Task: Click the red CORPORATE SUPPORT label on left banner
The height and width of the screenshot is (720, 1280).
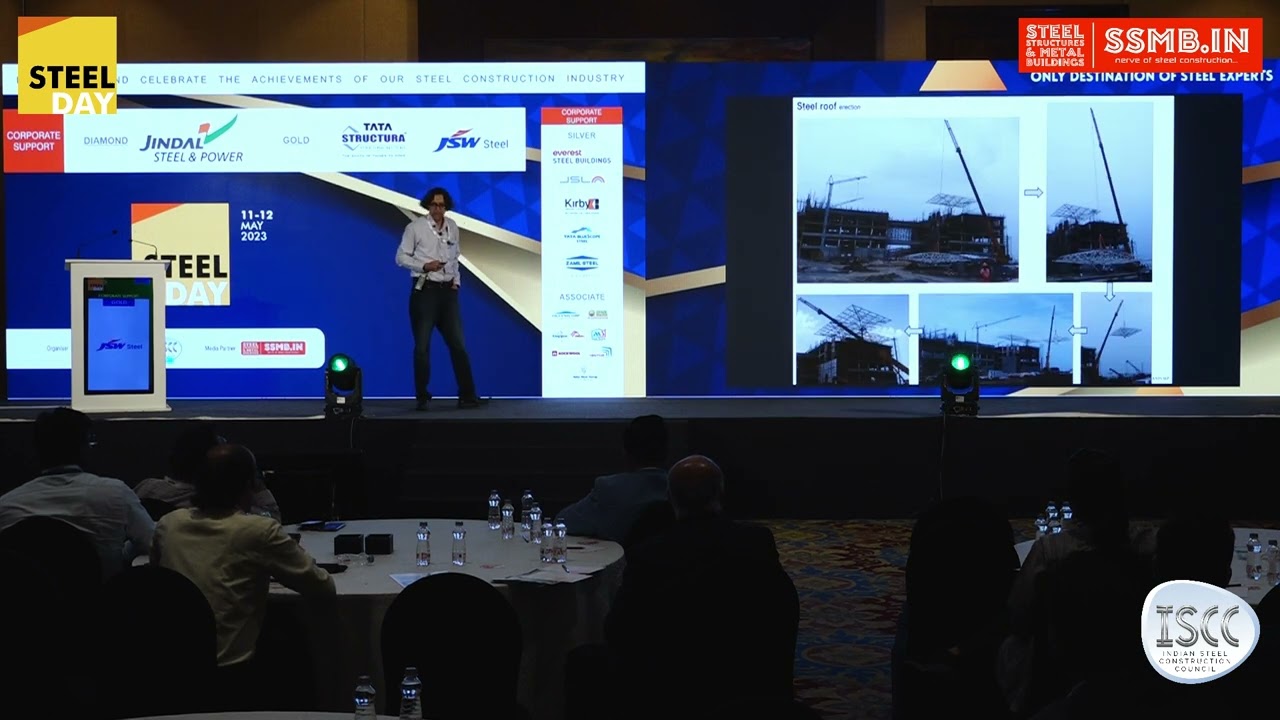Action: [x=34, y=140]
